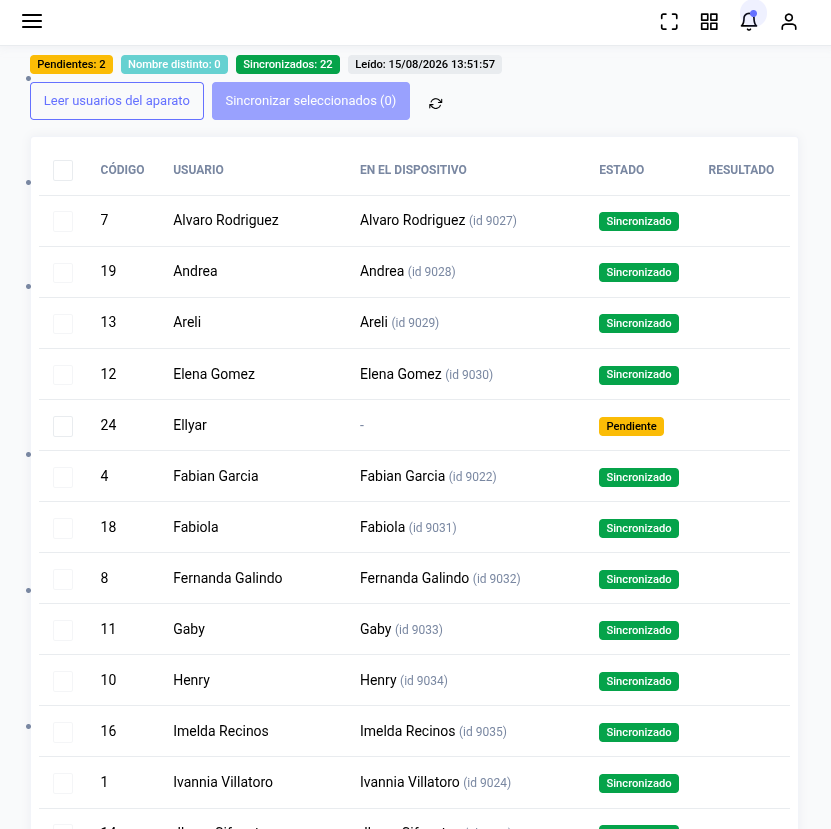
Task: Click the Sincronizados: 22 badge
Action: [x=288, y=64]
